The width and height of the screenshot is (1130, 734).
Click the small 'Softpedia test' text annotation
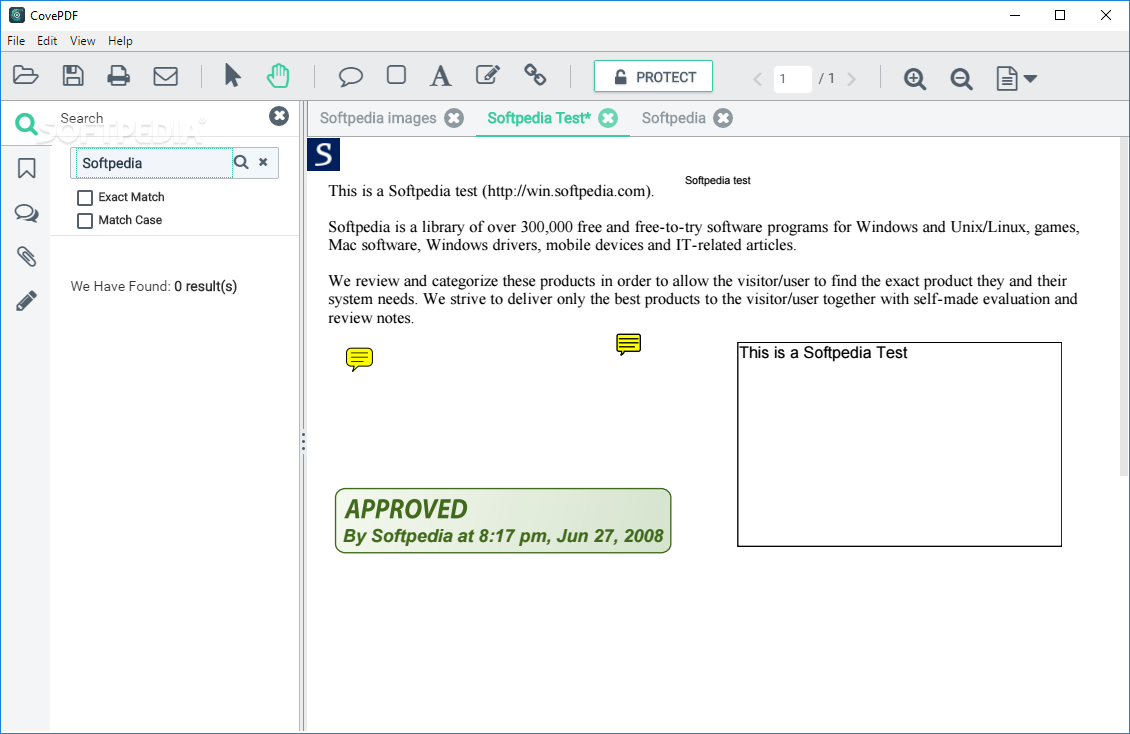[717, 180]
